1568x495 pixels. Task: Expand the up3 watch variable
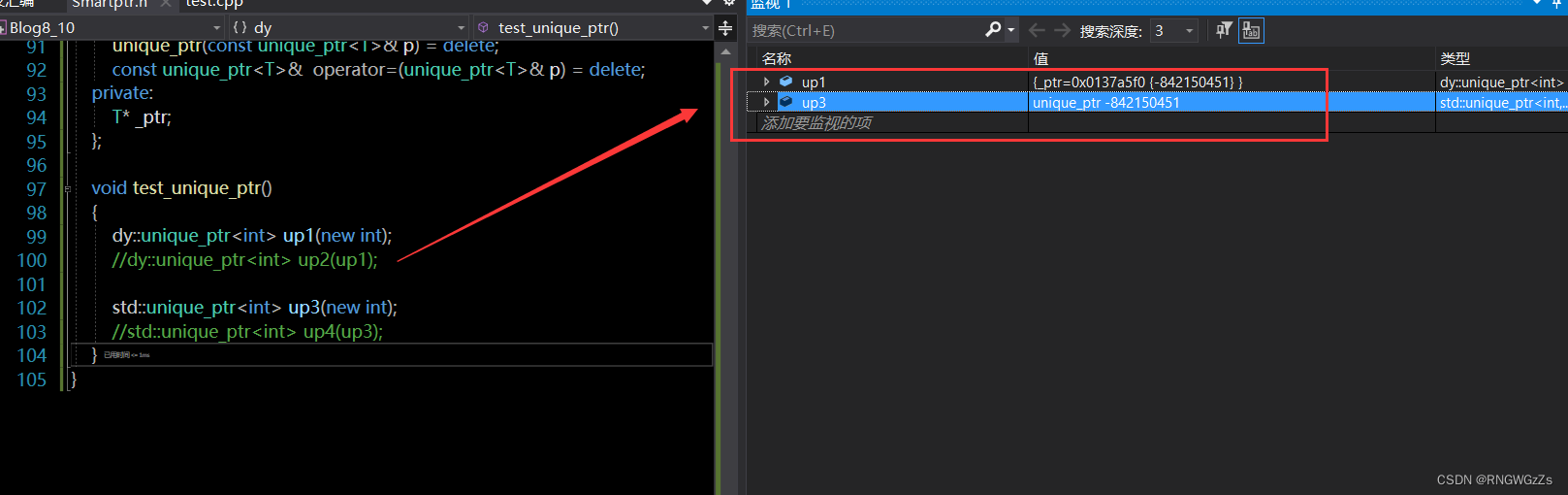pyautogui.click(x=766, y=102)
